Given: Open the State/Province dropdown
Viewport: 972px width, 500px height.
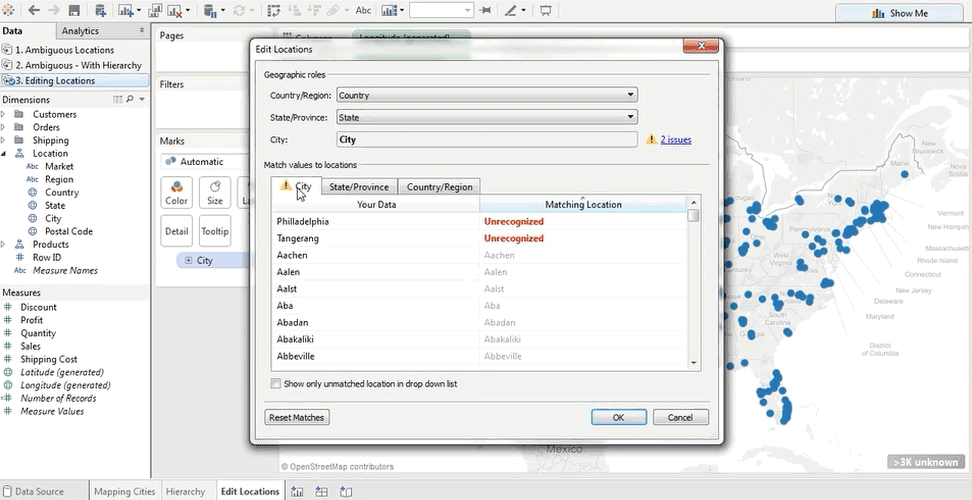Looking at the screenshot, I should click(x=486, y=117).
